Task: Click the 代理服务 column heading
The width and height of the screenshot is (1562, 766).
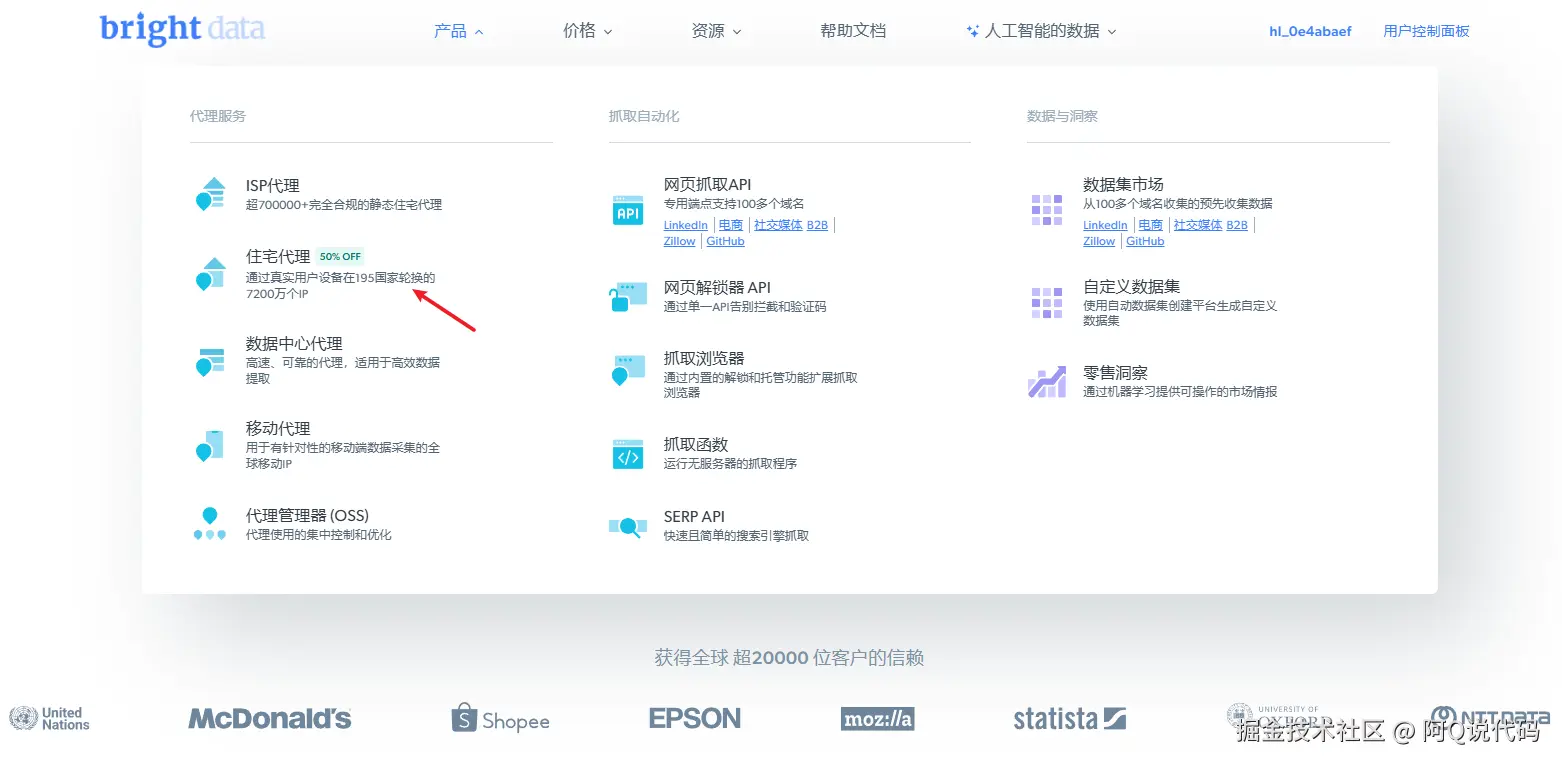Action: [218, 116]
